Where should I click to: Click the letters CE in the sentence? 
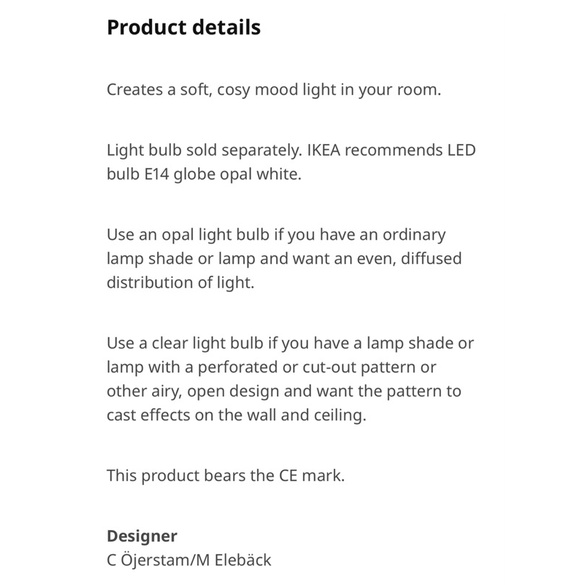(x=288, y=476)
